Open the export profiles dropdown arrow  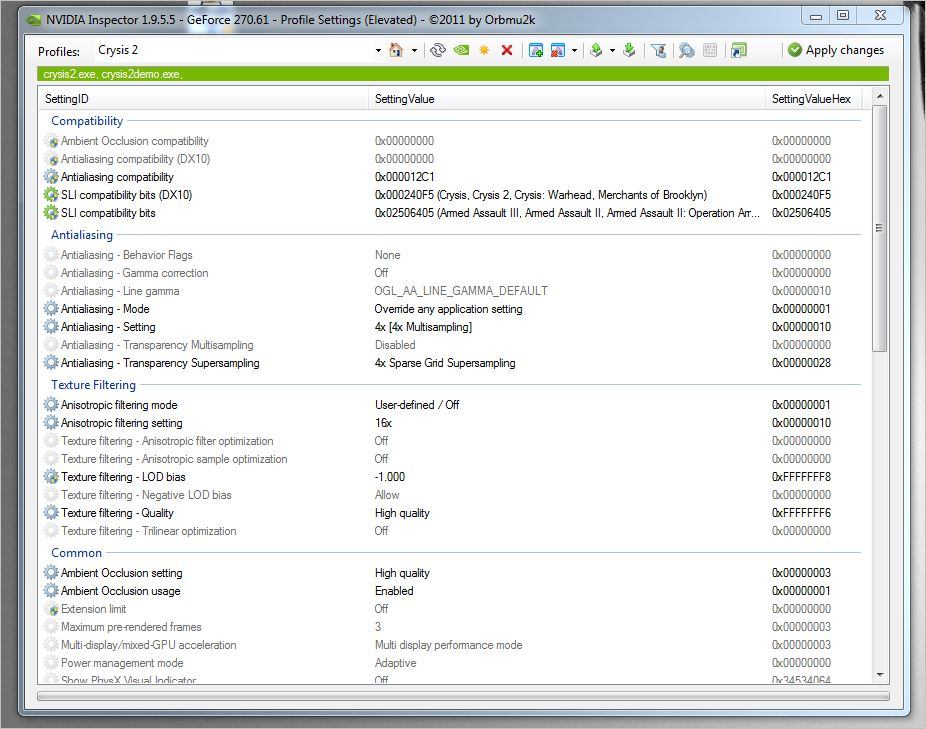[612, 50]
